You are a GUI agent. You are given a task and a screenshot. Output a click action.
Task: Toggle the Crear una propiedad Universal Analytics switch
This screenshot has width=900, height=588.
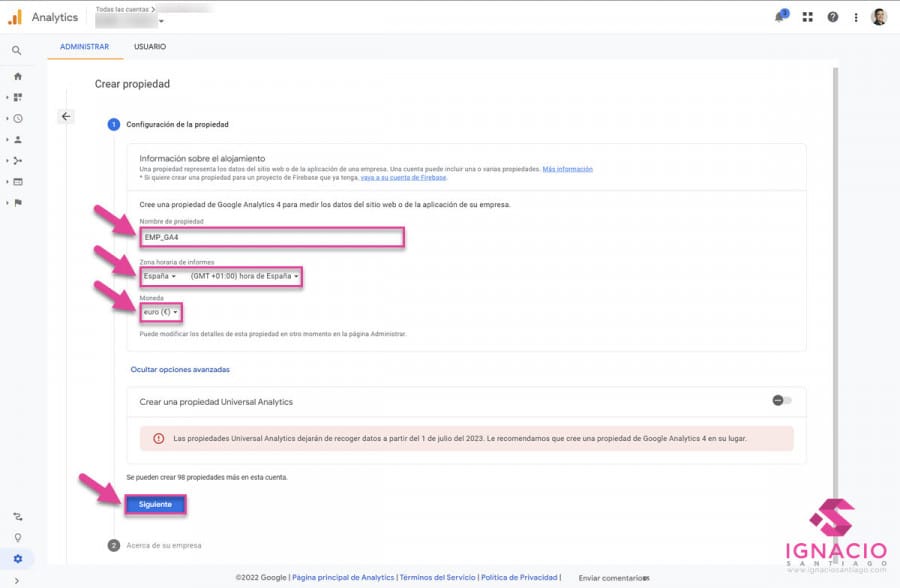[x=779, y=400]
